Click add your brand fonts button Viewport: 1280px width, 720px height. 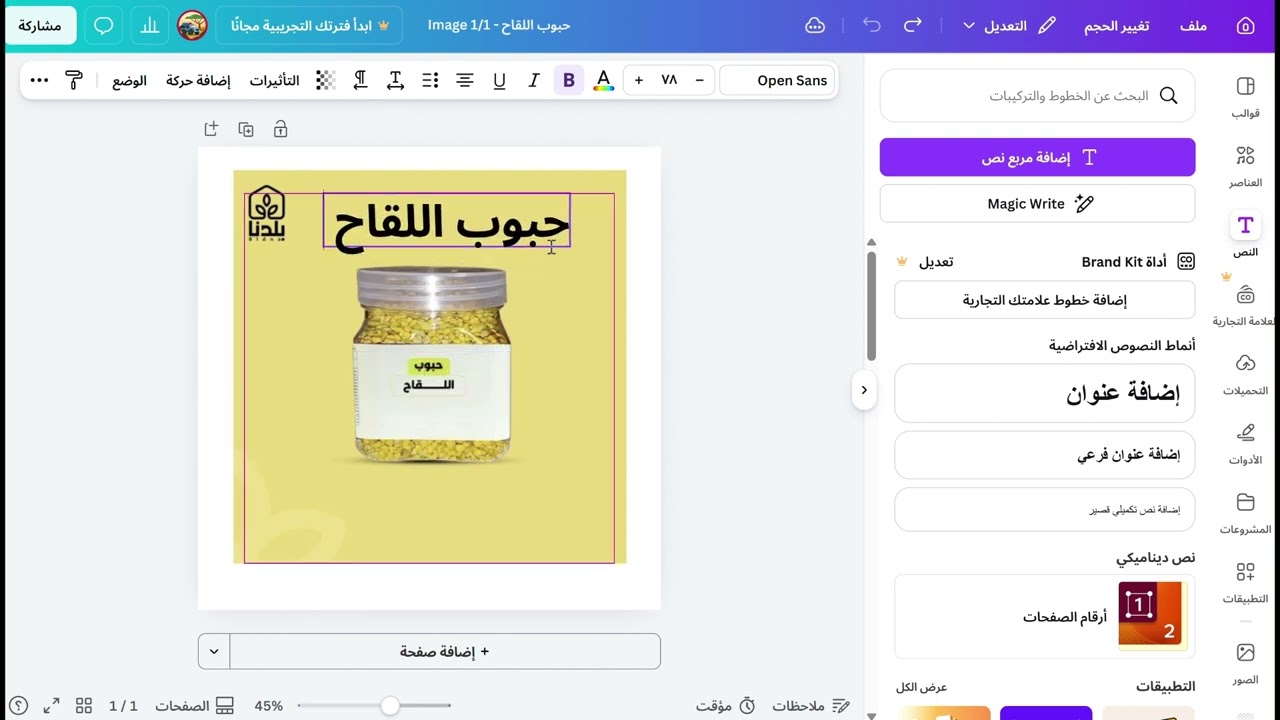(1045, 300)
